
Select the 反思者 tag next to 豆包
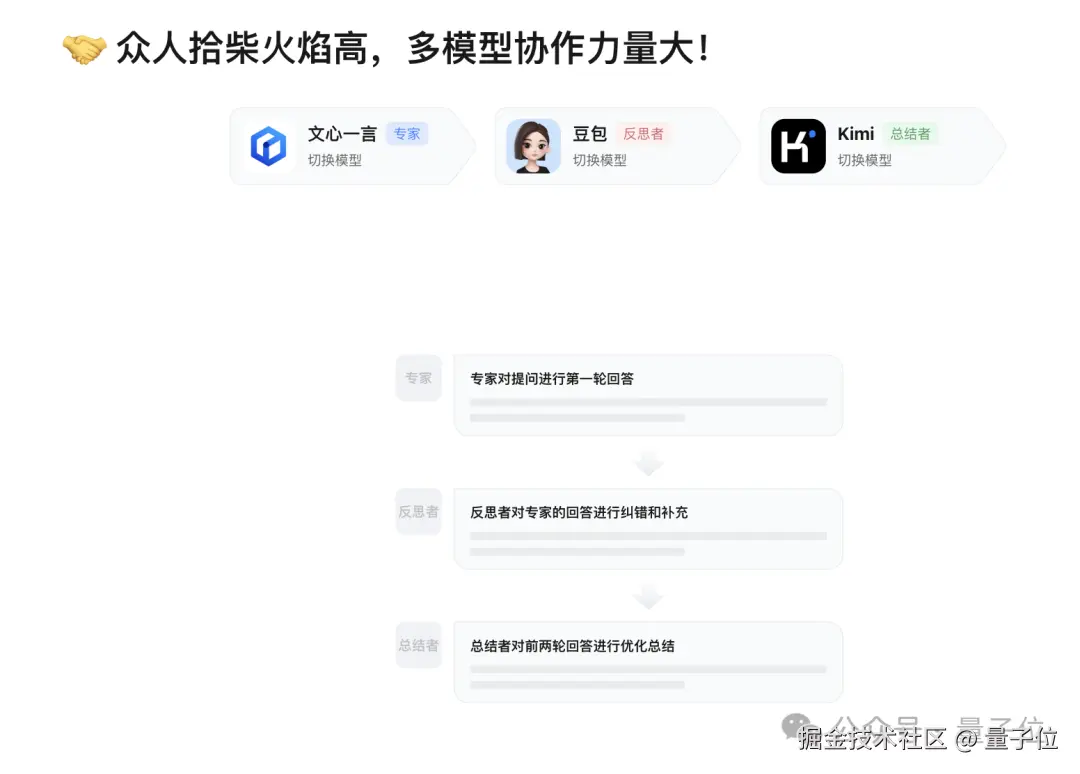click(x=643, y=134)
